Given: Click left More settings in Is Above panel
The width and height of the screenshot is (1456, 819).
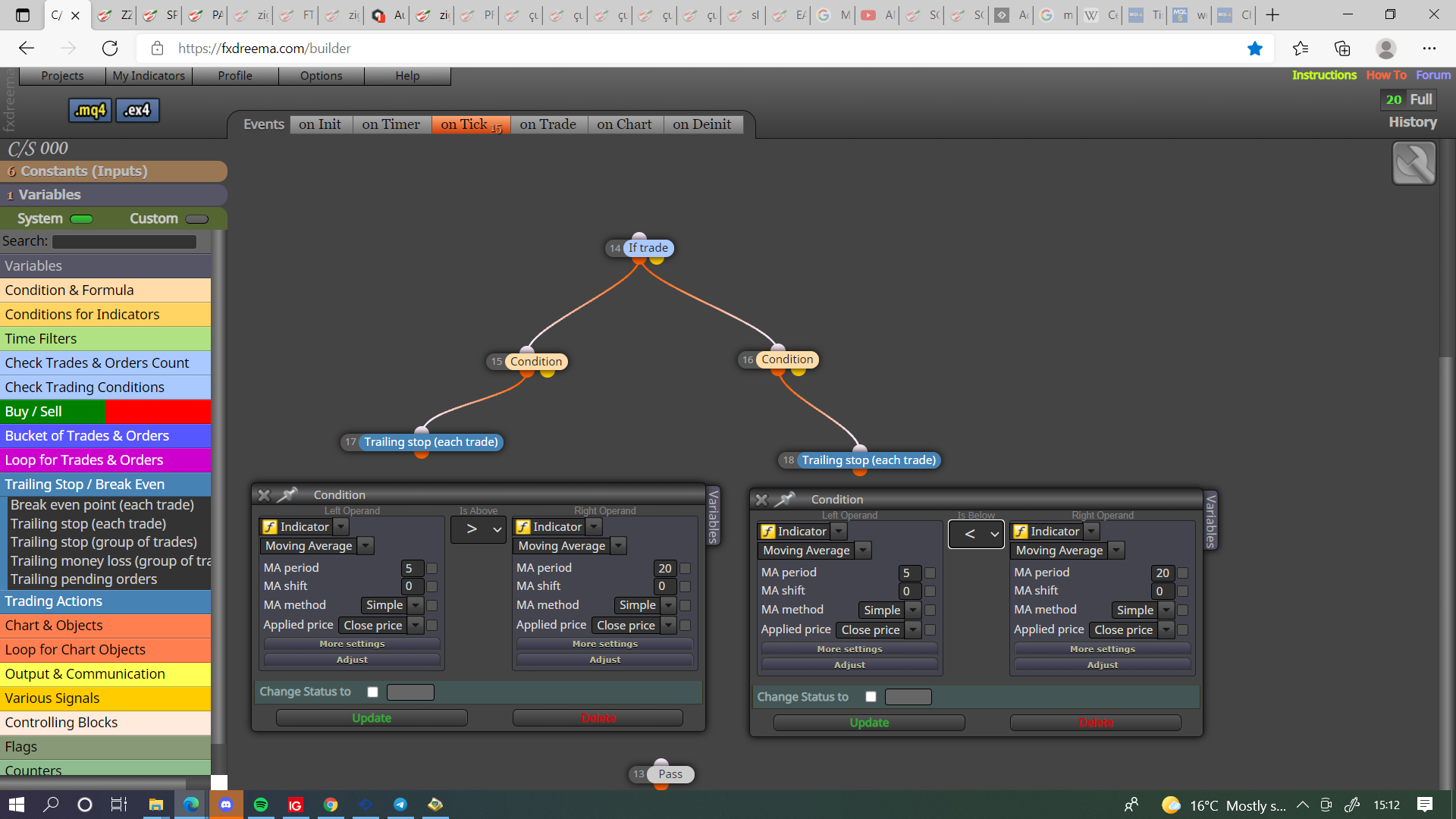Looking at the screenshot, I should tap(352, 644).
